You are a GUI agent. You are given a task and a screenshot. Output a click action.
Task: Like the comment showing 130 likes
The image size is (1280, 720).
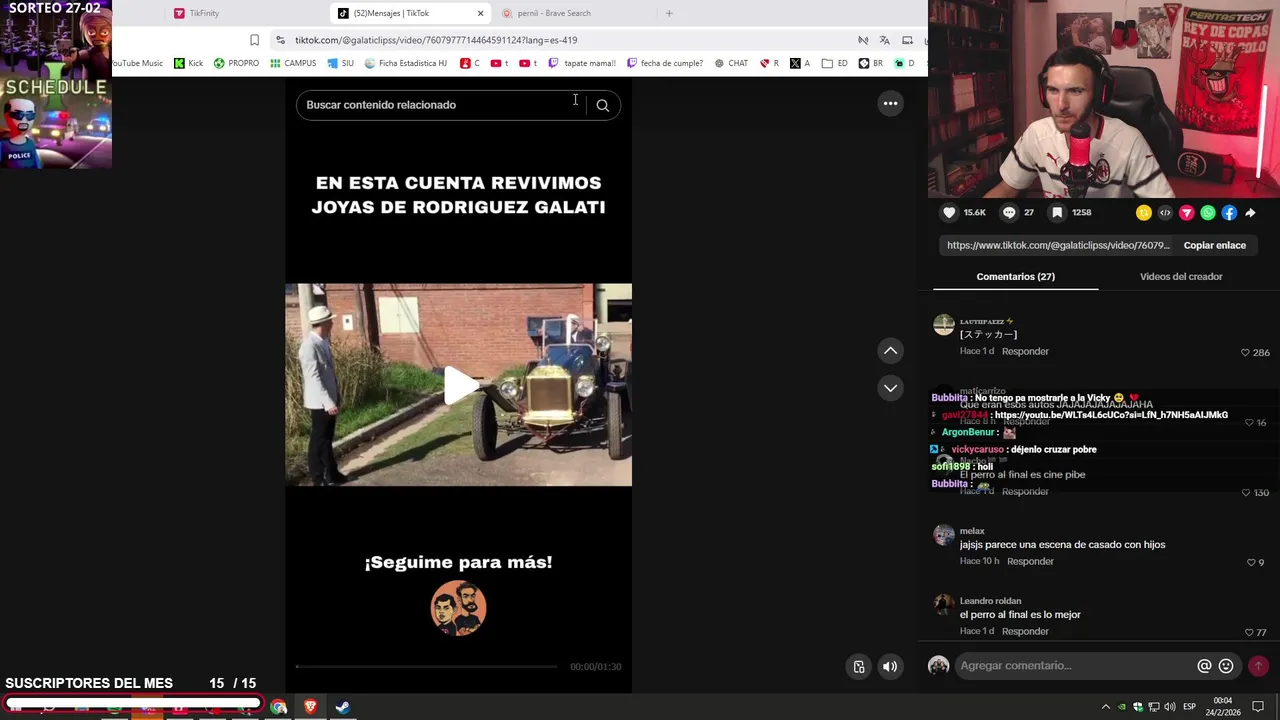pos(1245,493)
